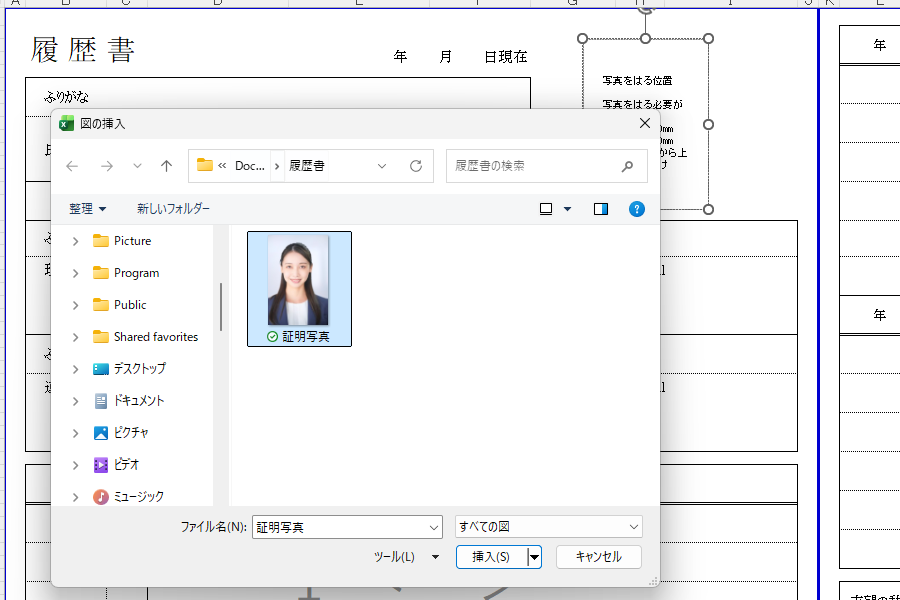Insert the picture with 挿入(S)
This screenshot has width=900, height=600.
tap(493, 557)
